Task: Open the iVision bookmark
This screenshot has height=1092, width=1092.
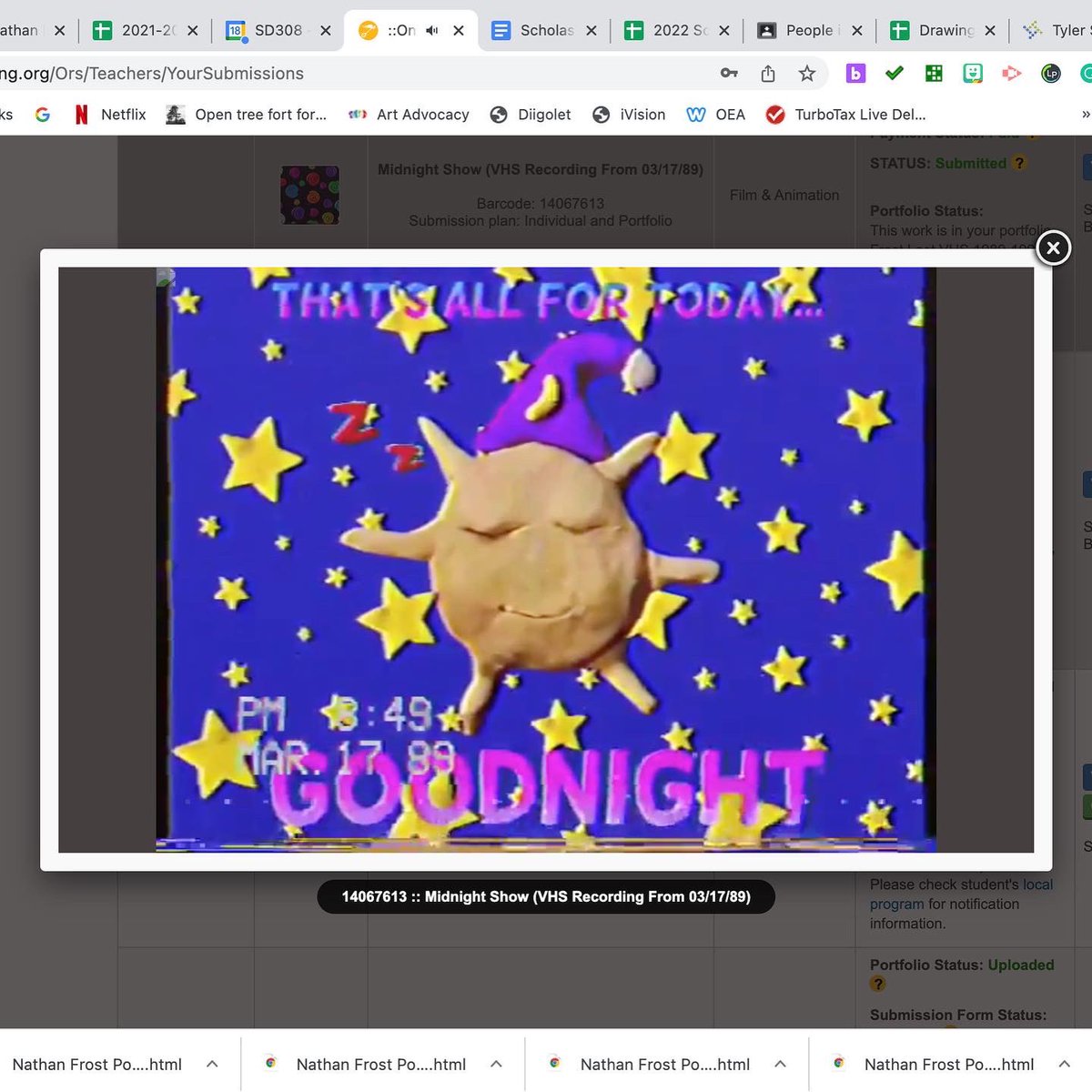Action: (x=629, y=115)
